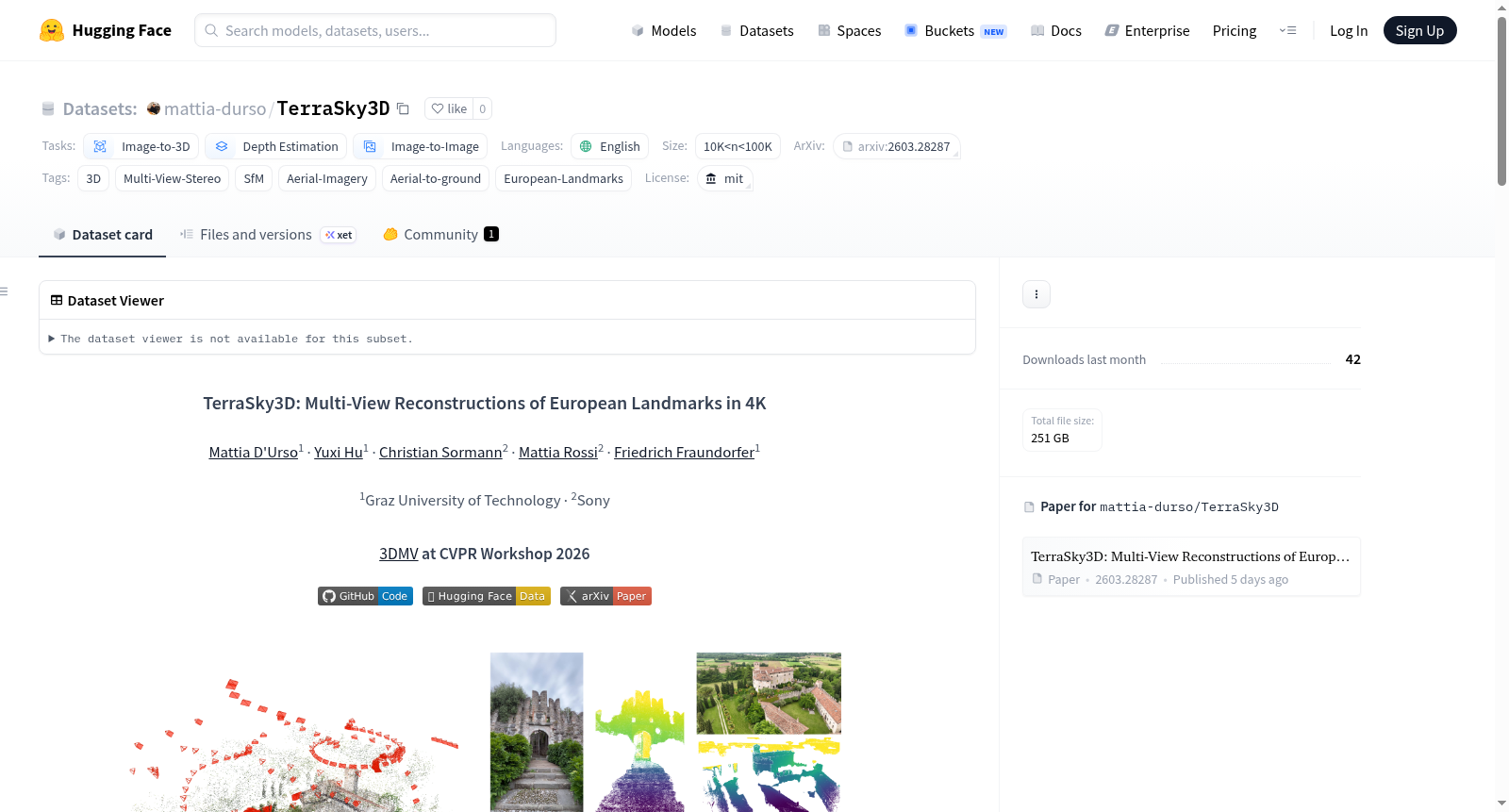Viewport: 1509px width, 812px height.
Task: Open author link Yuxi Hu
Action: (339, 453)
